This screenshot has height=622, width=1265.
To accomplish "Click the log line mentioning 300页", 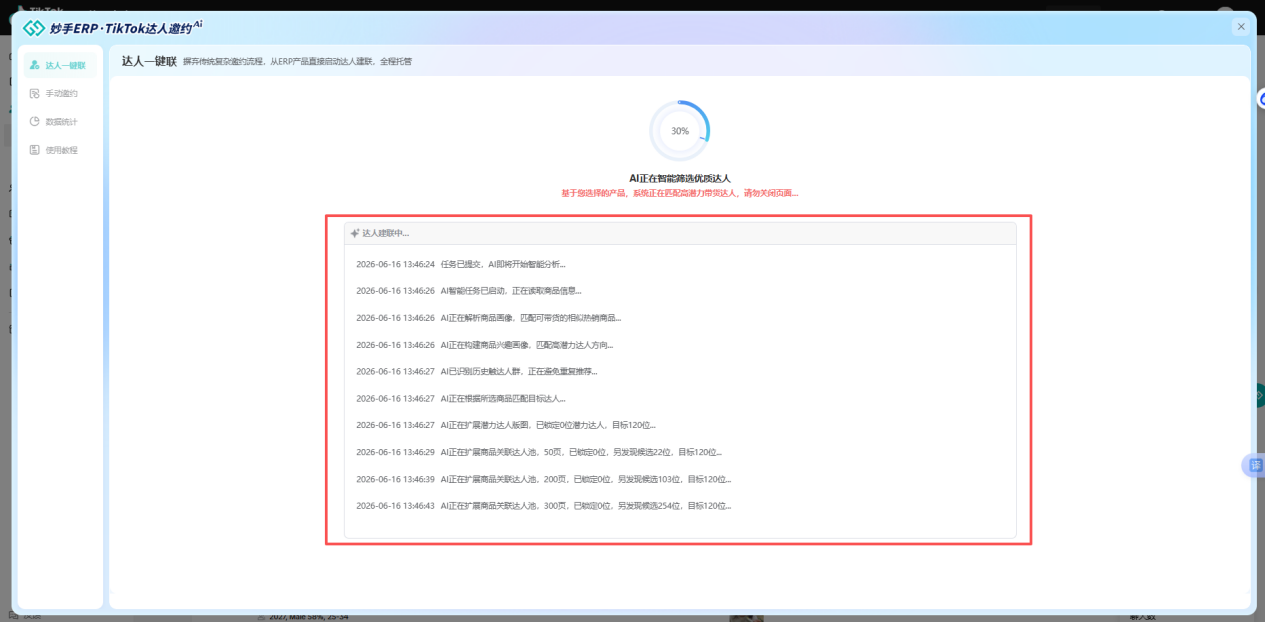I will click(x=543, y=506).
